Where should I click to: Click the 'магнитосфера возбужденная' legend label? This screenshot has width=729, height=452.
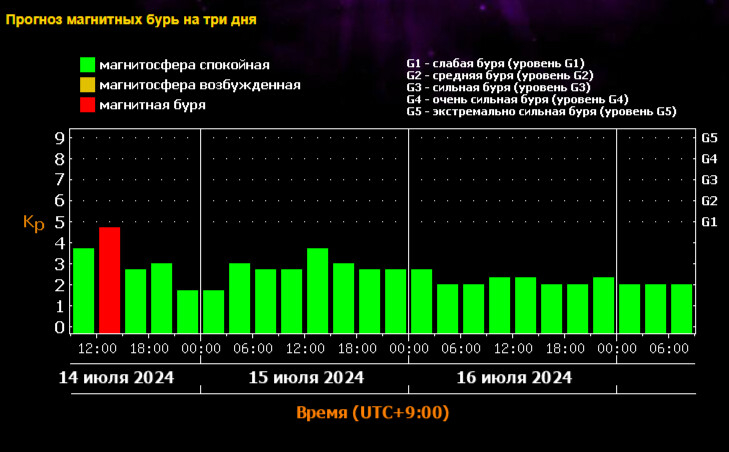200,85
